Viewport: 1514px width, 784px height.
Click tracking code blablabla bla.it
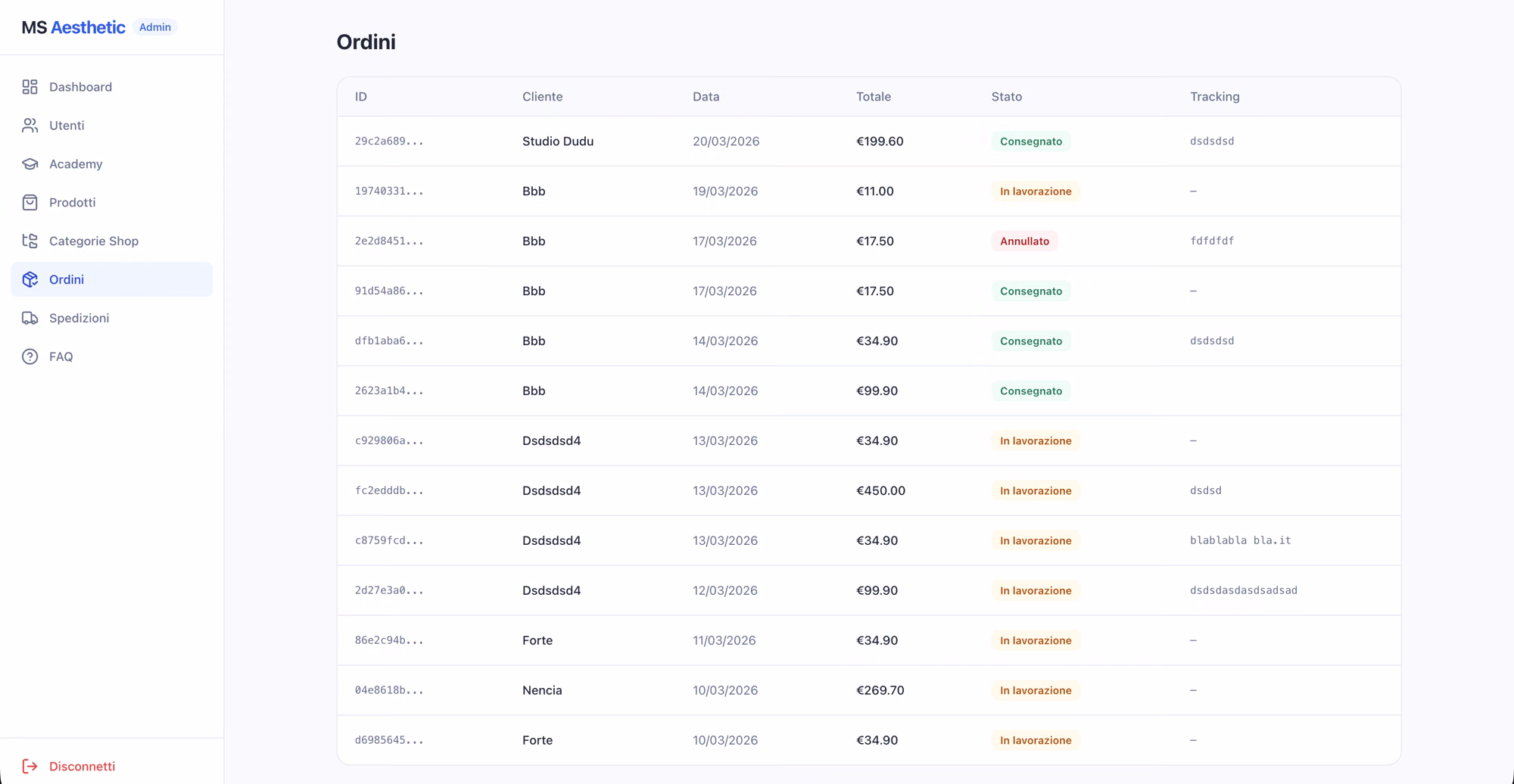[x=1240, y=540]
